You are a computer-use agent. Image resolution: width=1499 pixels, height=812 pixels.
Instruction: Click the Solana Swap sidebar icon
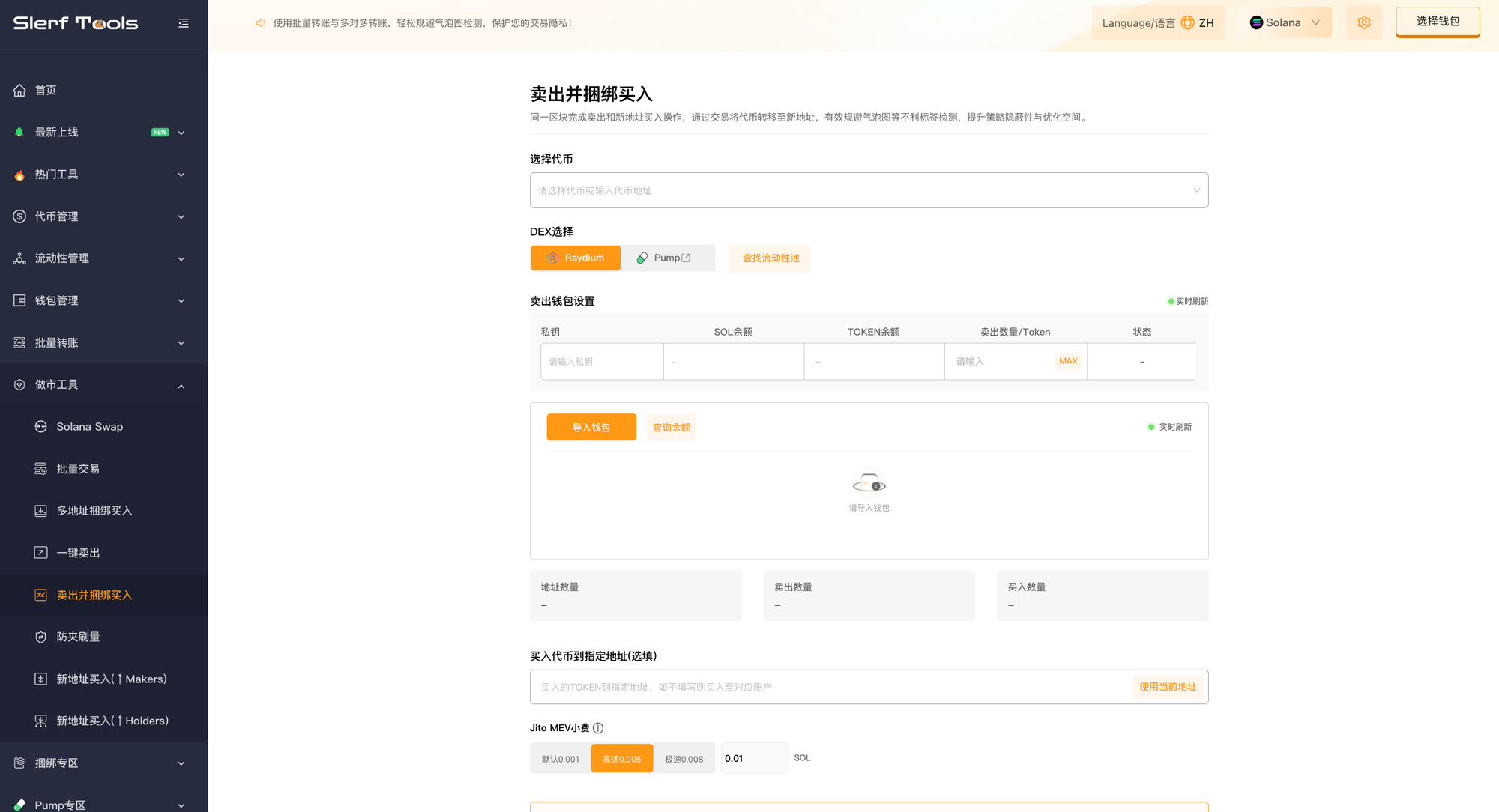click(41, 427)
